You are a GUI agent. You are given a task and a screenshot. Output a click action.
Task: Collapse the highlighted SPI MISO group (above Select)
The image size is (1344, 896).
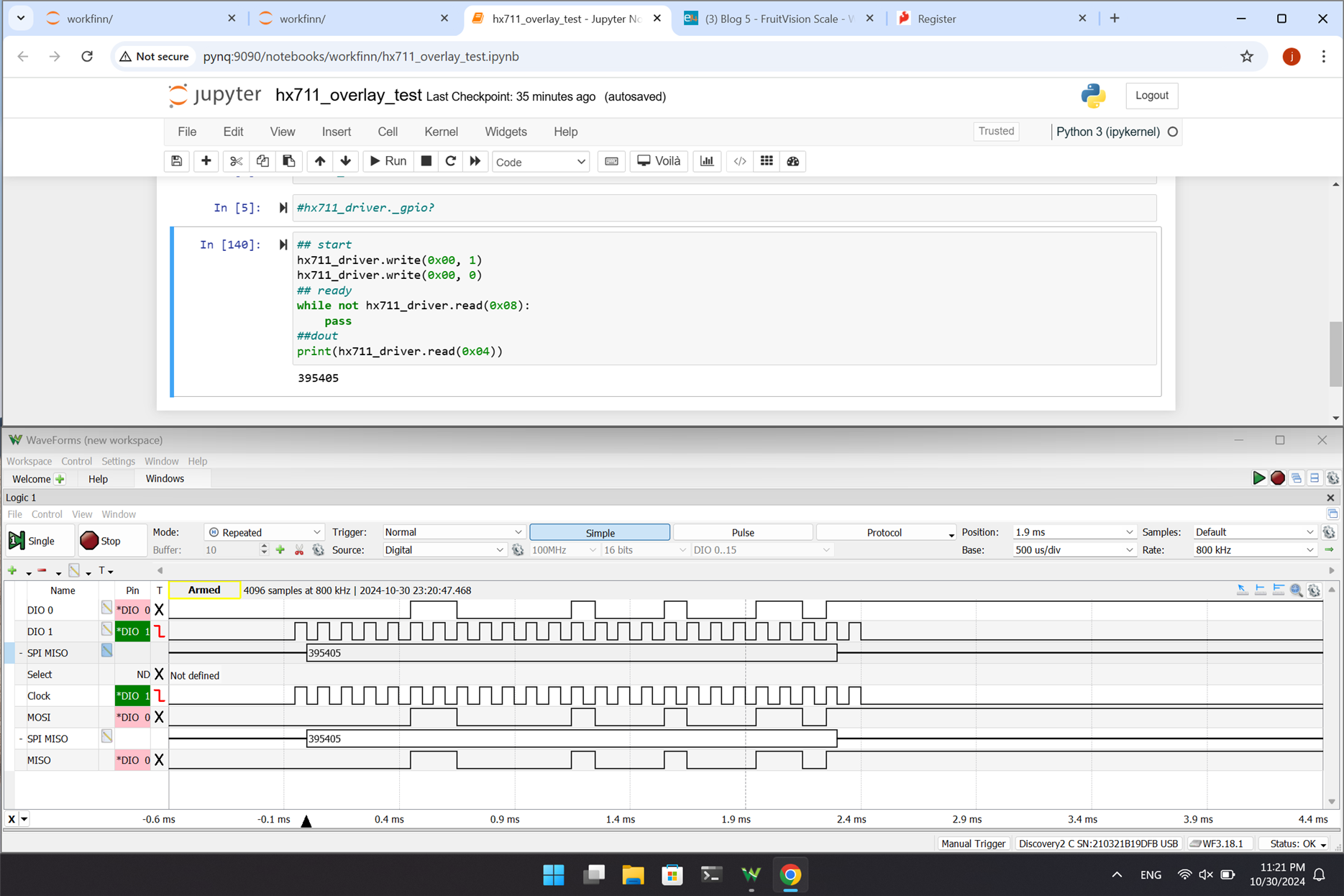click(20, 653)
